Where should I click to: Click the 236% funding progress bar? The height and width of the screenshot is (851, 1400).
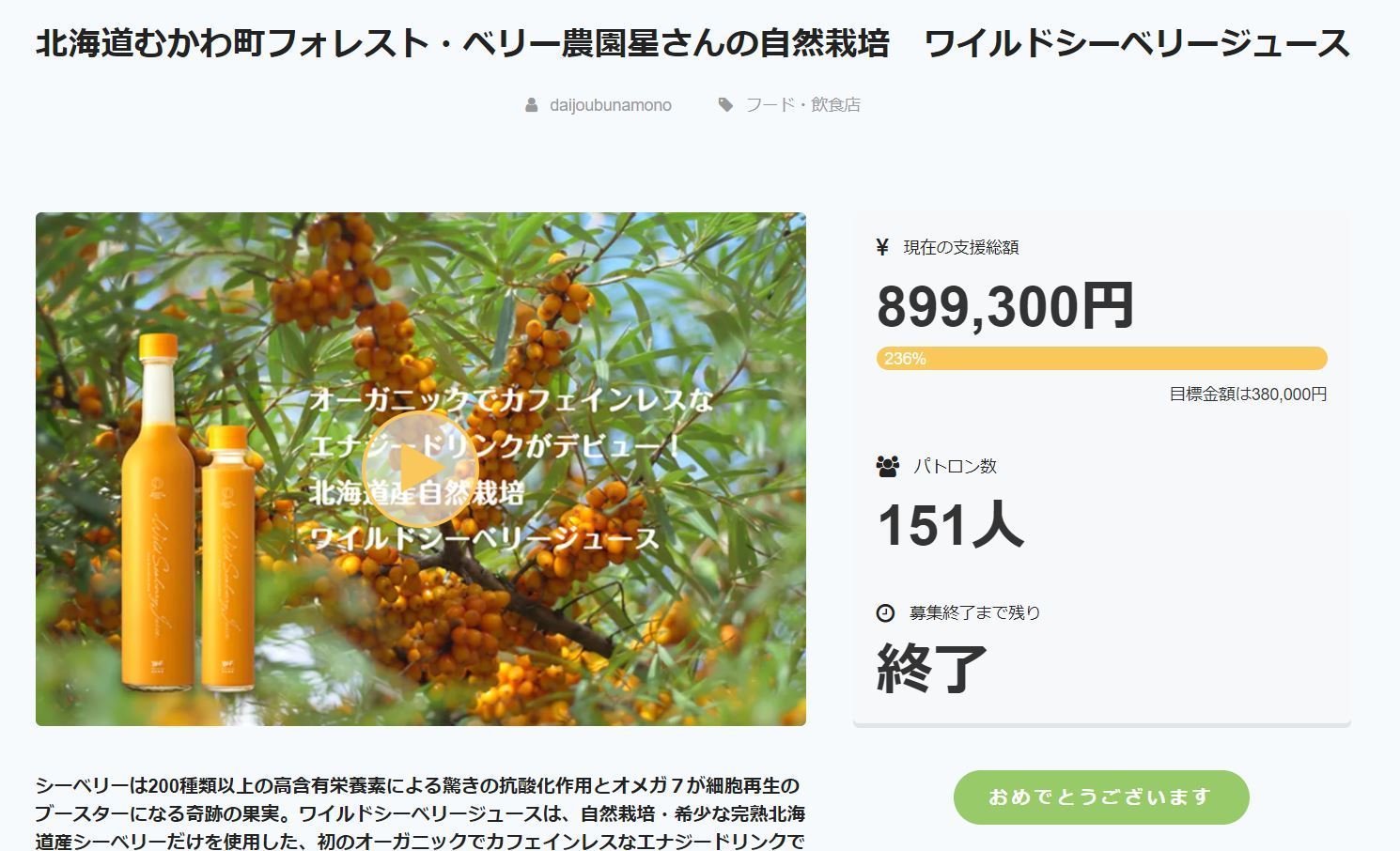coord(1101,359)
